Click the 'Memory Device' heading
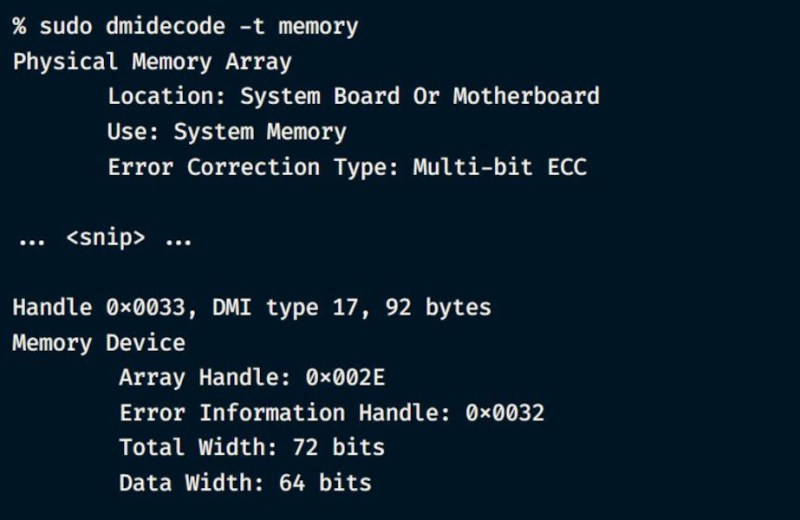The height and width of the screenshot is (520, 800). [x=99, y=343]
